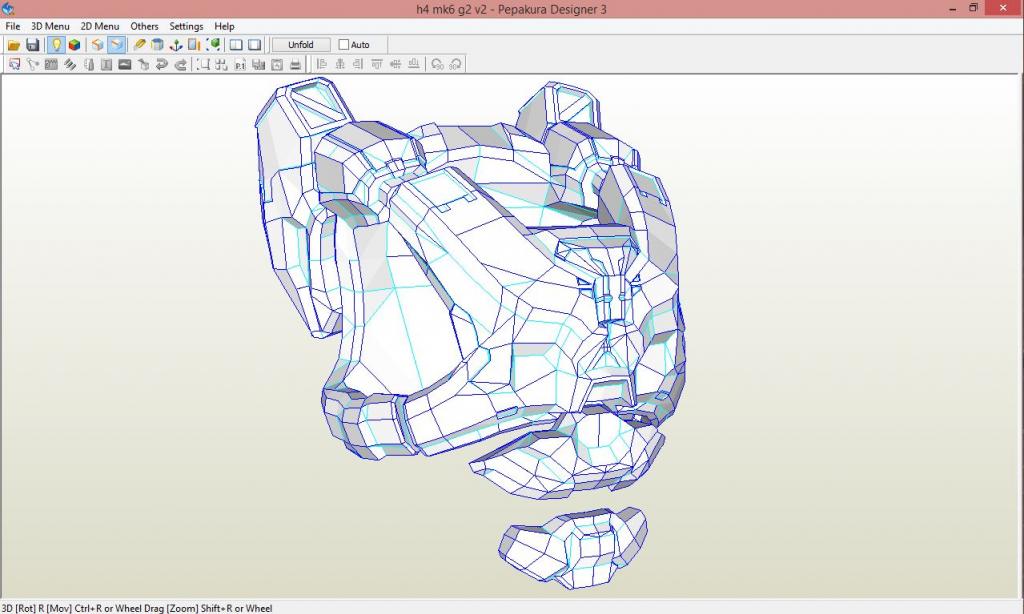
Task: Click the 3D helmet model in the viewport
Action: tap(470, 333)
